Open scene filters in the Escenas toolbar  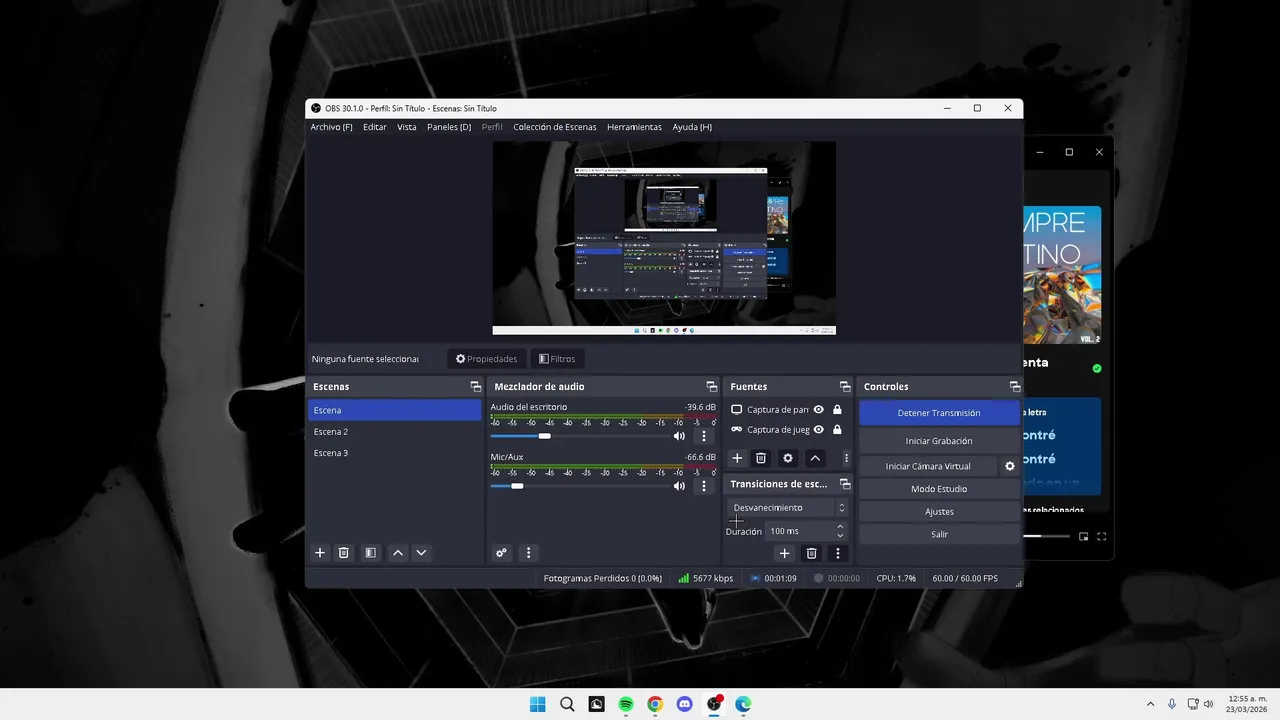click(370, 553)
